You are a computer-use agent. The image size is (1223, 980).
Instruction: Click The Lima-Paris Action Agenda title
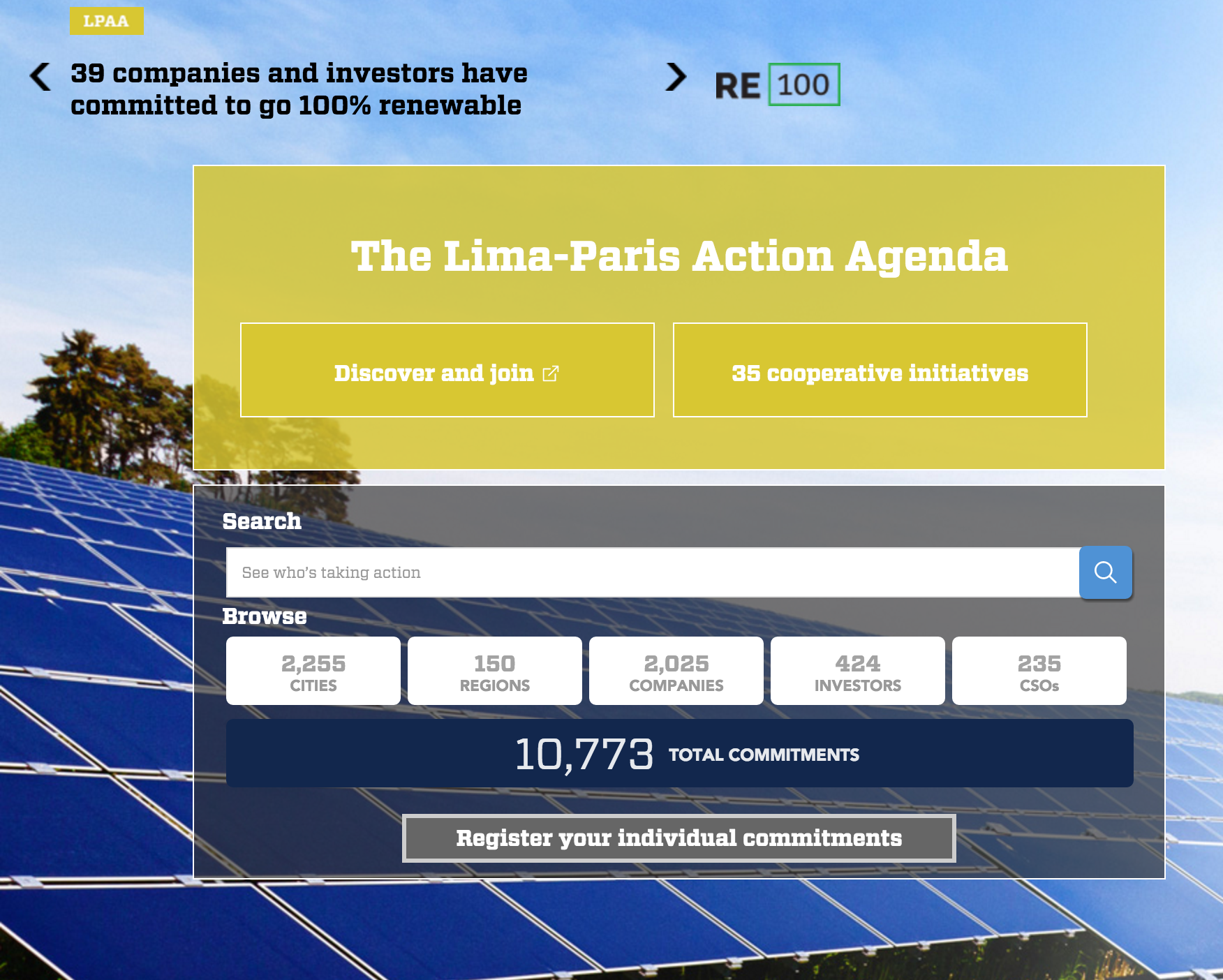pos(679,256)
